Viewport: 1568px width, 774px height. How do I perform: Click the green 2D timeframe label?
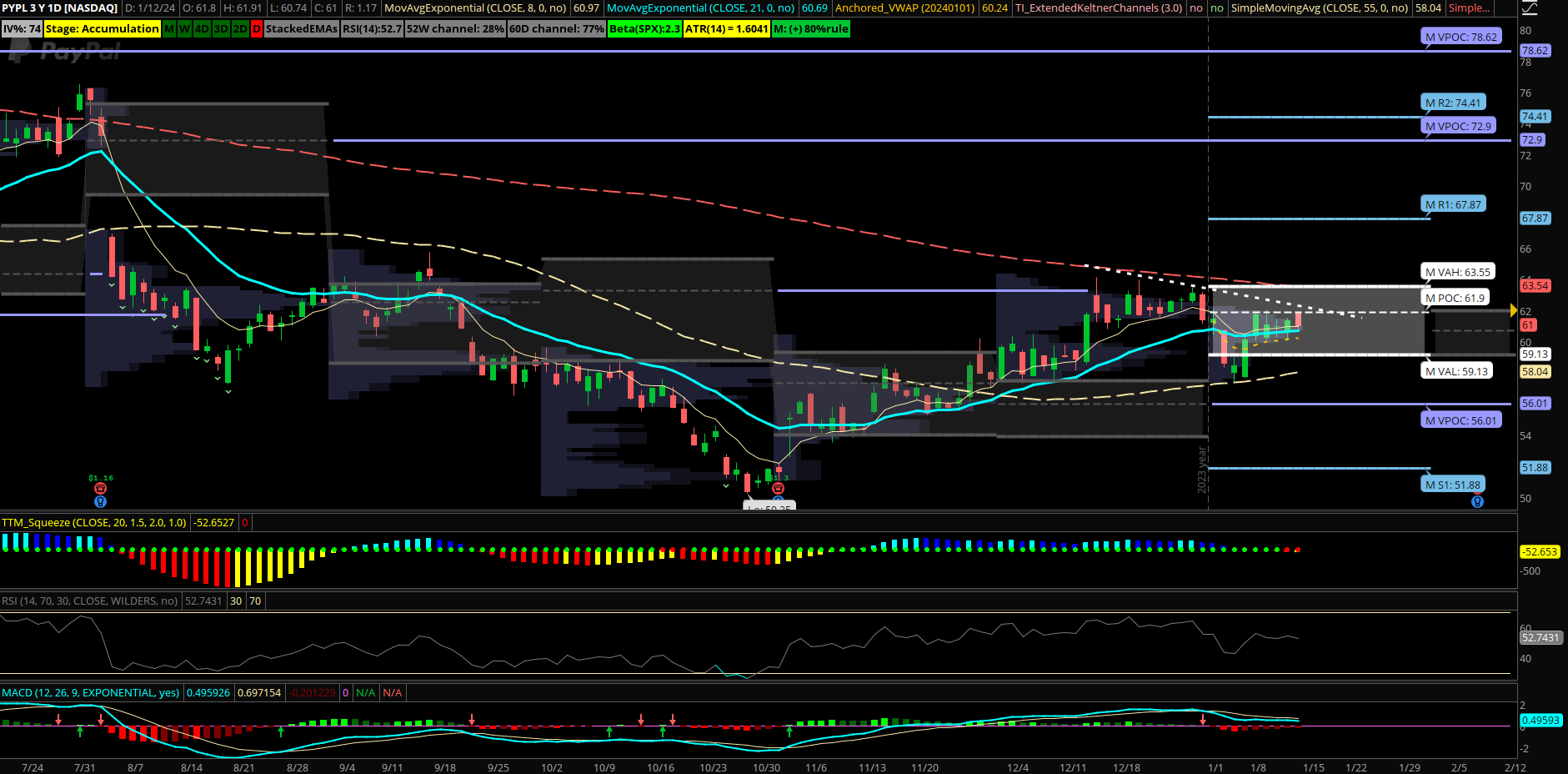pyautogui.click(x=240, y=28)
